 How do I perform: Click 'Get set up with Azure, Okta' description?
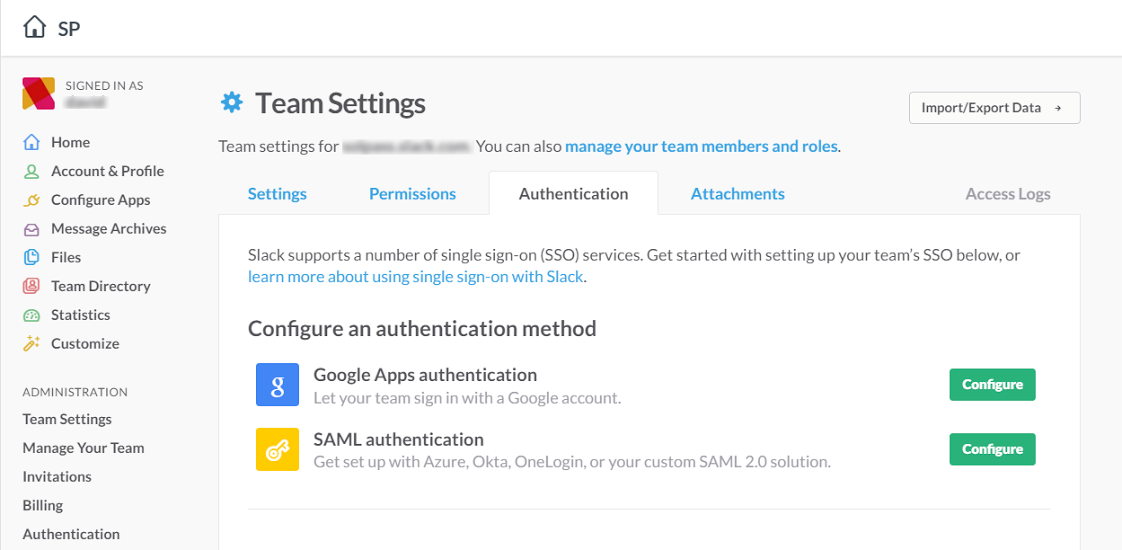(572, 462)
